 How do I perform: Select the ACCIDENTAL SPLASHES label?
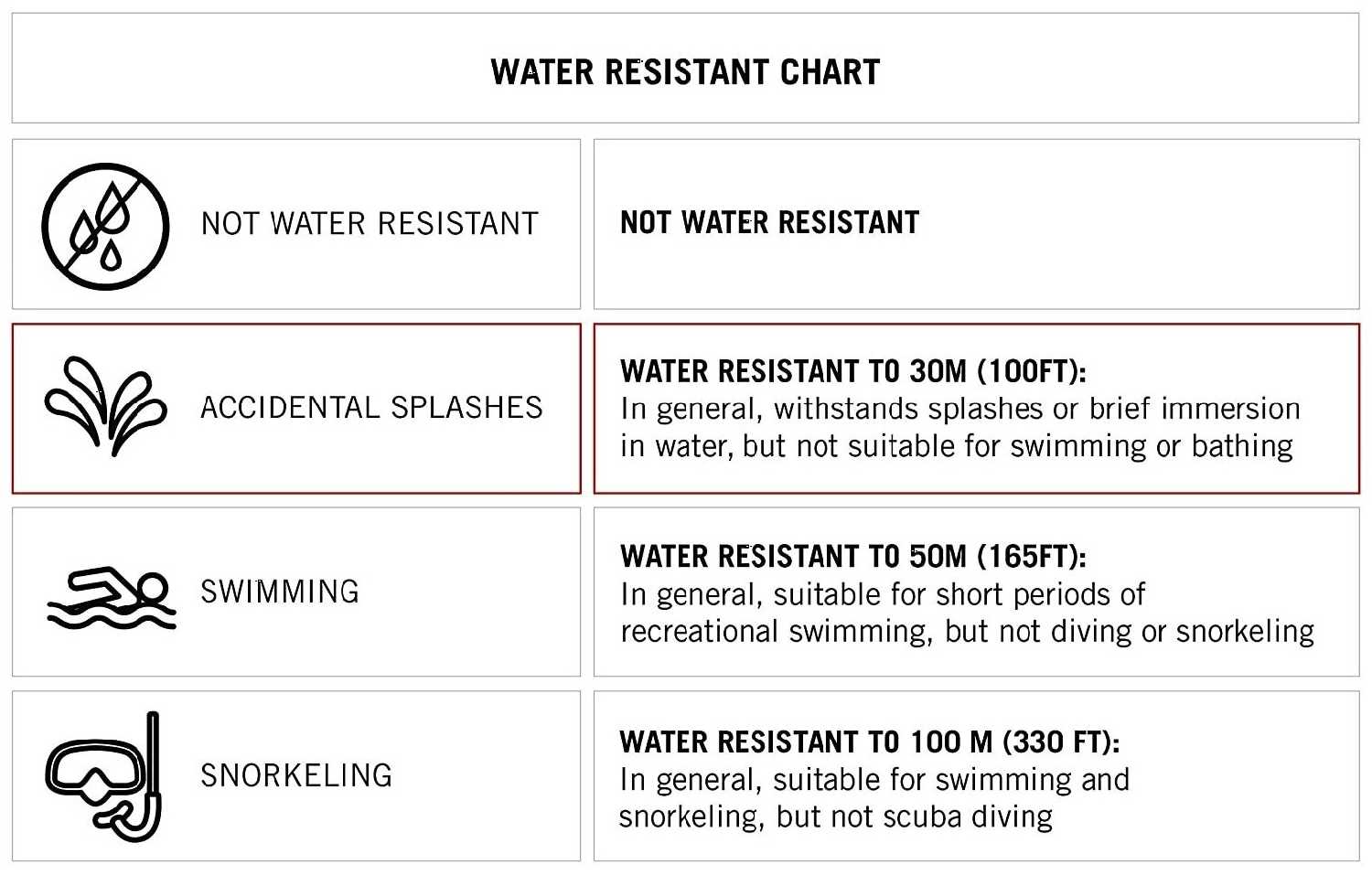click(371, 408)
